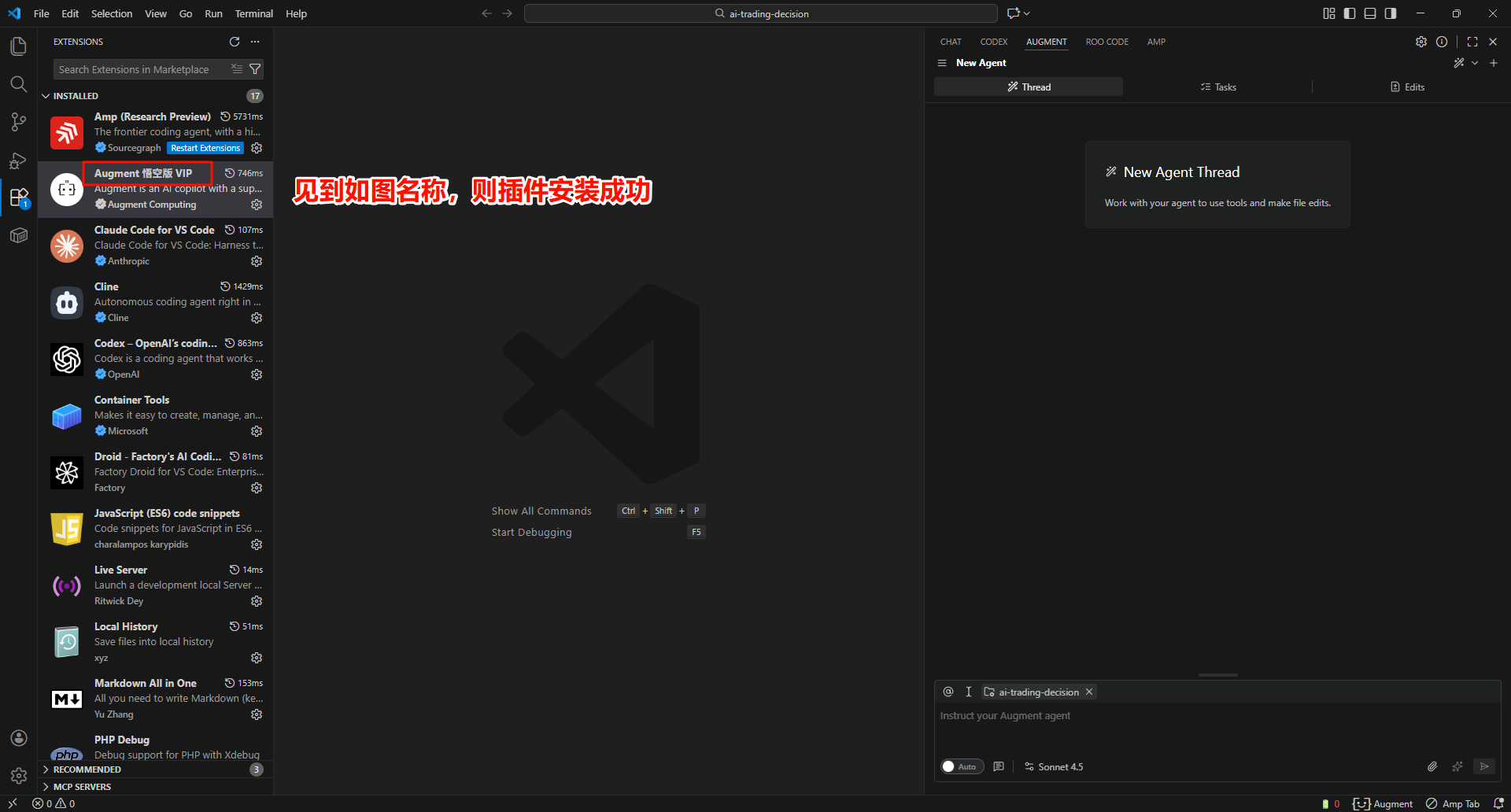This screenshot has width=1511, height=812.
Task: Open the Run and Debug view
Action: pyautogui.click(x=19, y=160)
